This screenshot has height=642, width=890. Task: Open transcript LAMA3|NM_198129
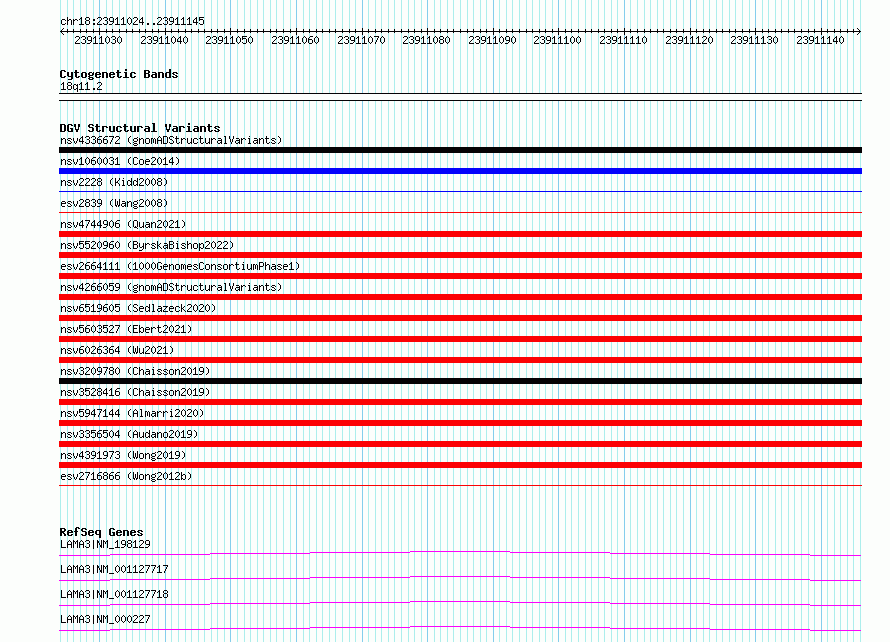(105, 544)
